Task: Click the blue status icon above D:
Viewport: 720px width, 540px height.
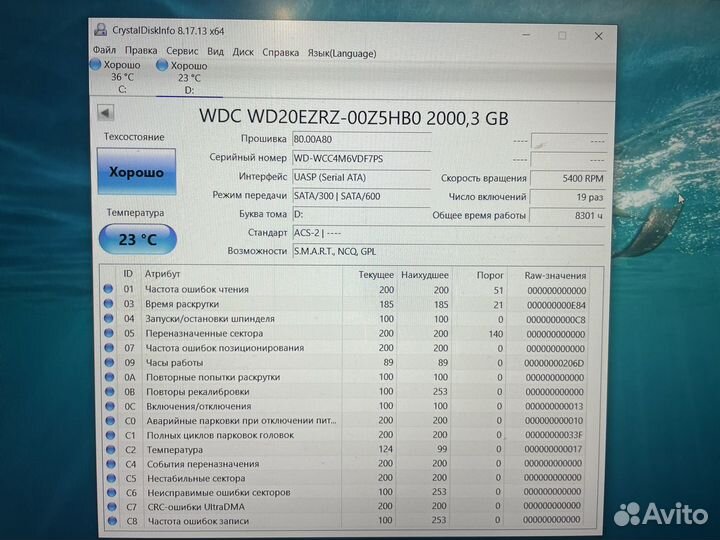Action: (162, 65)
